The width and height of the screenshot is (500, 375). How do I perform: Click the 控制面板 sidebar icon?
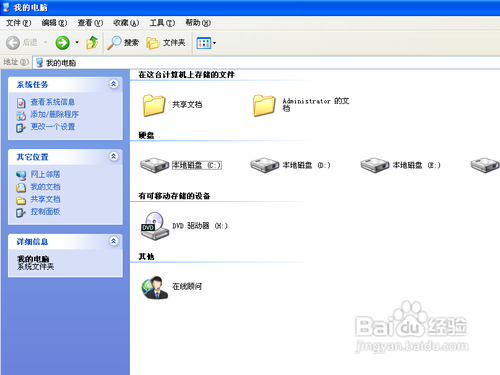click(21, 212)
